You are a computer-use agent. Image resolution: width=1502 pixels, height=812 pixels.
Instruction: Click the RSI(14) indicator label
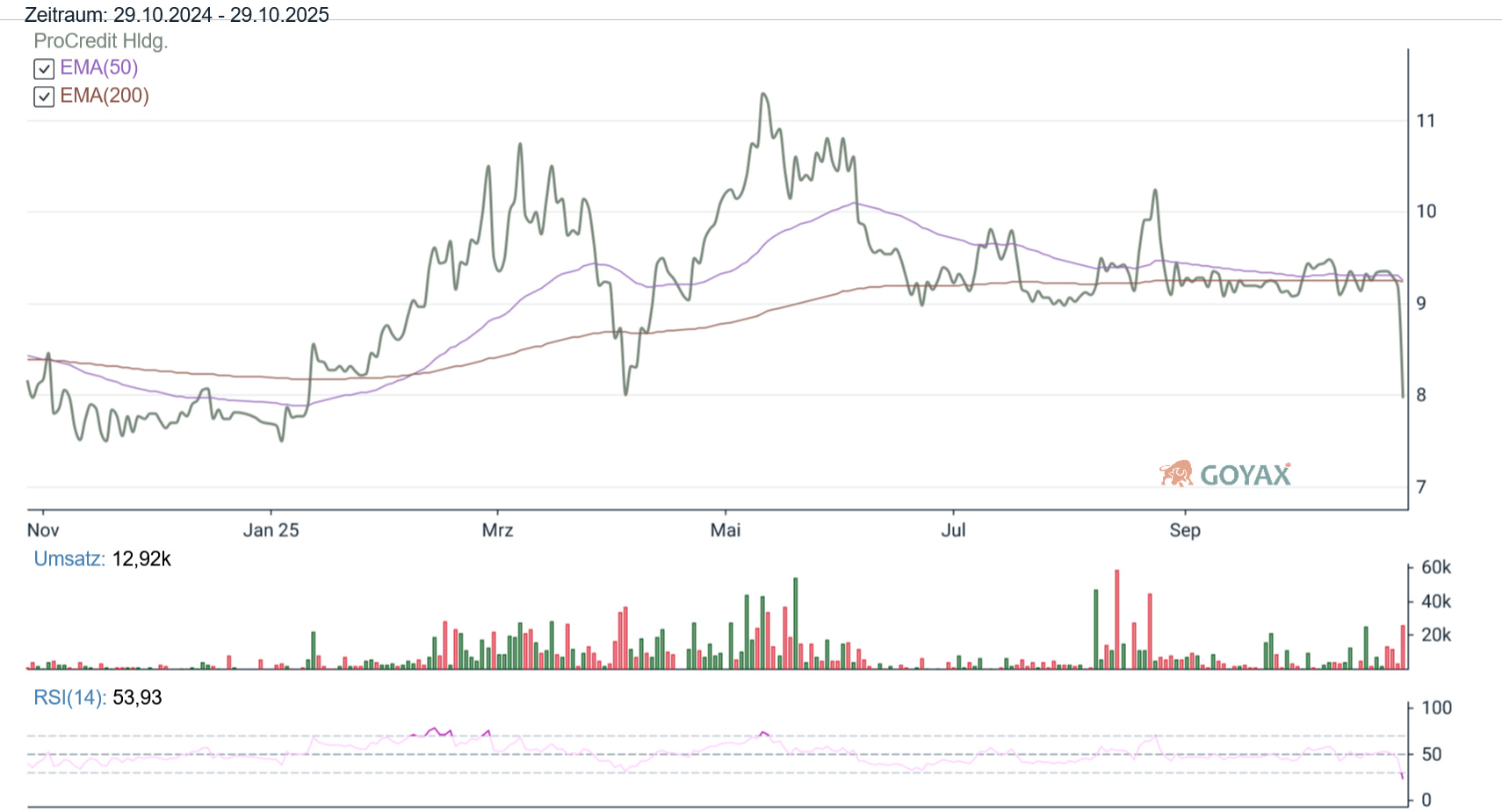pos(69,698)
